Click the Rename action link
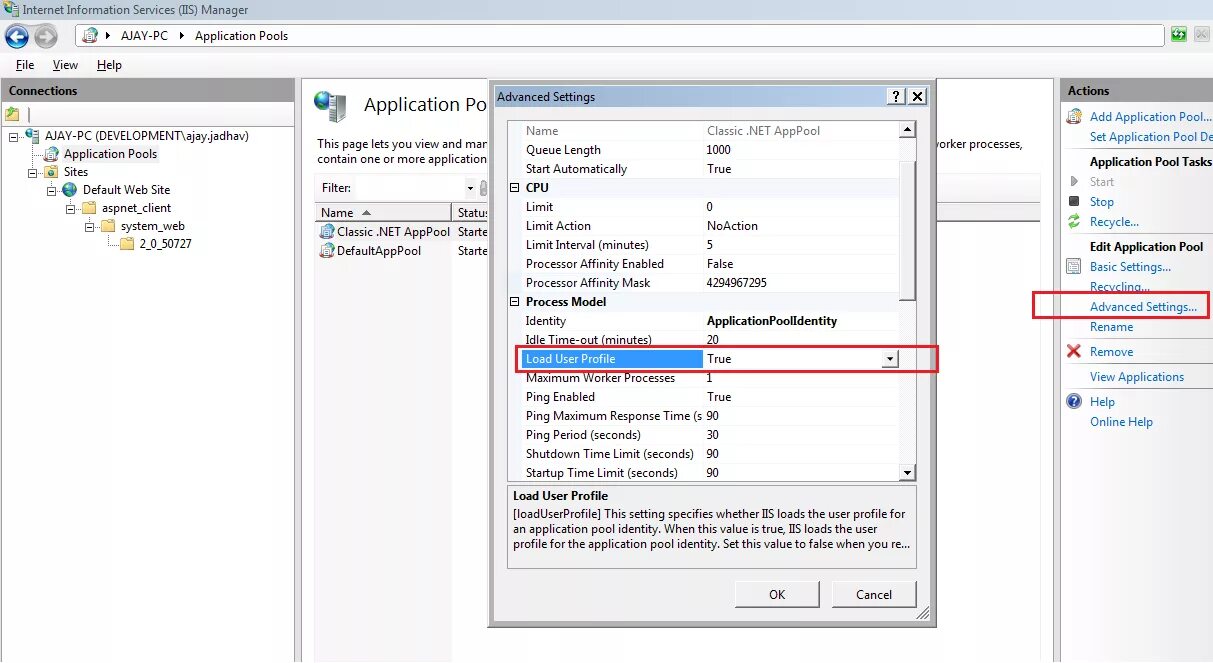The height and width of the screenshot is (663, 1213). coord(1111,327)
